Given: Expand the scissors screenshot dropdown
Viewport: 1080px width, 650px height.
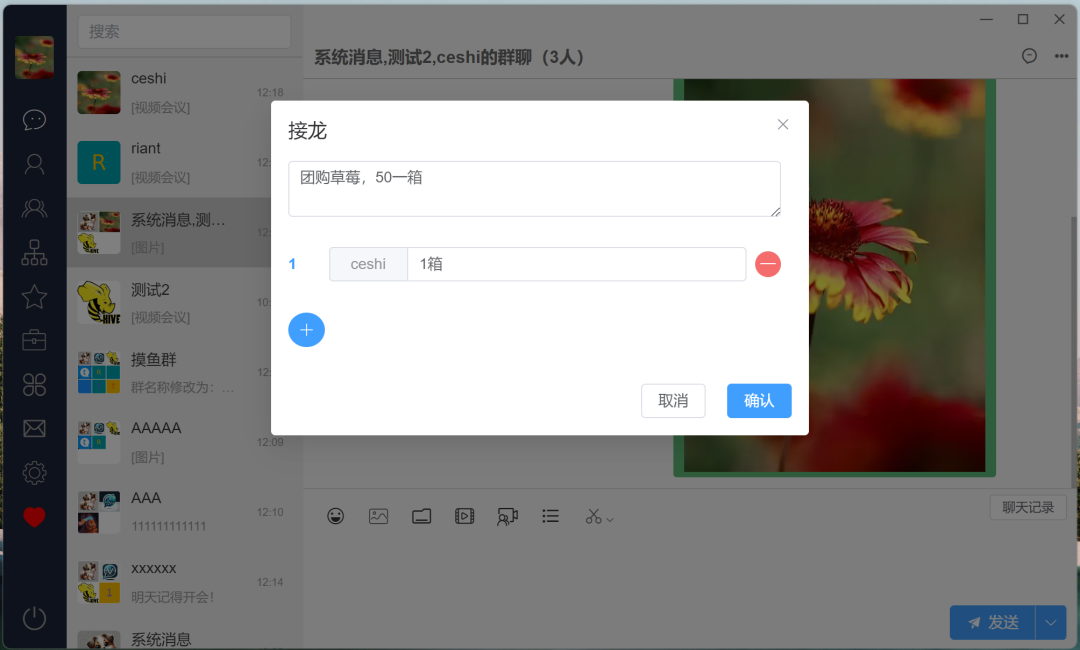Looking at the screenshot, I should 609,518.
